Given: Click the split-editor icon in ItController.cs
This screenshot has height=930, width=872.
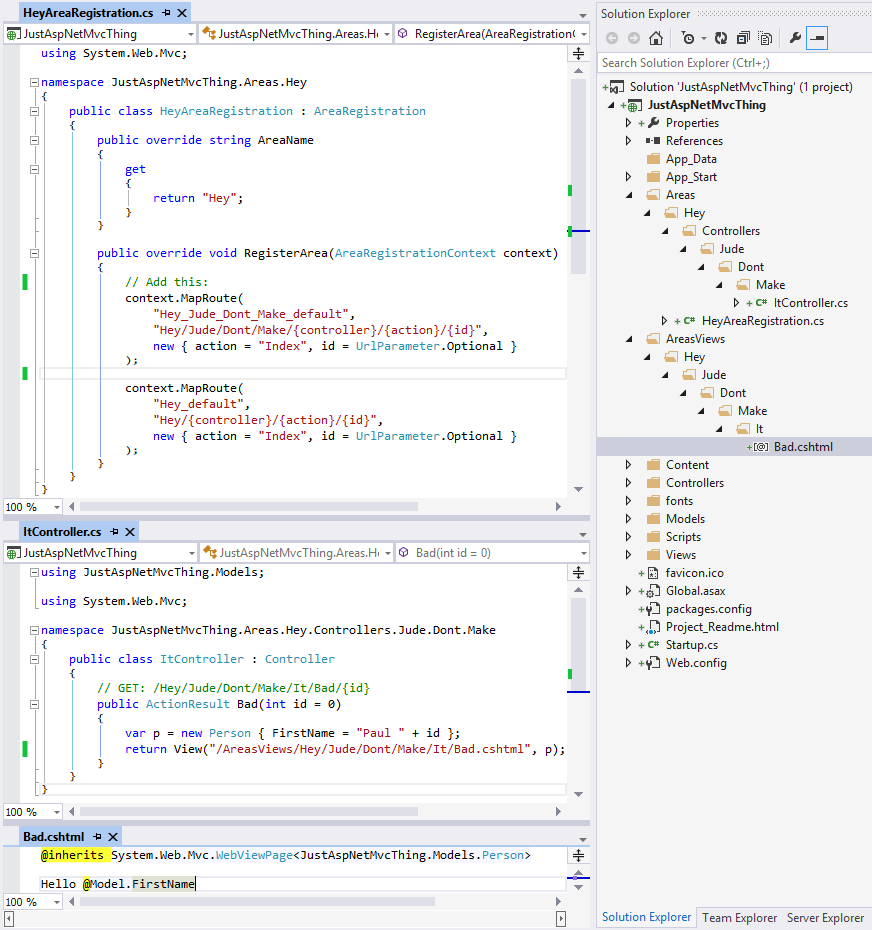Looking at the screenshot, I should point(578,572).
